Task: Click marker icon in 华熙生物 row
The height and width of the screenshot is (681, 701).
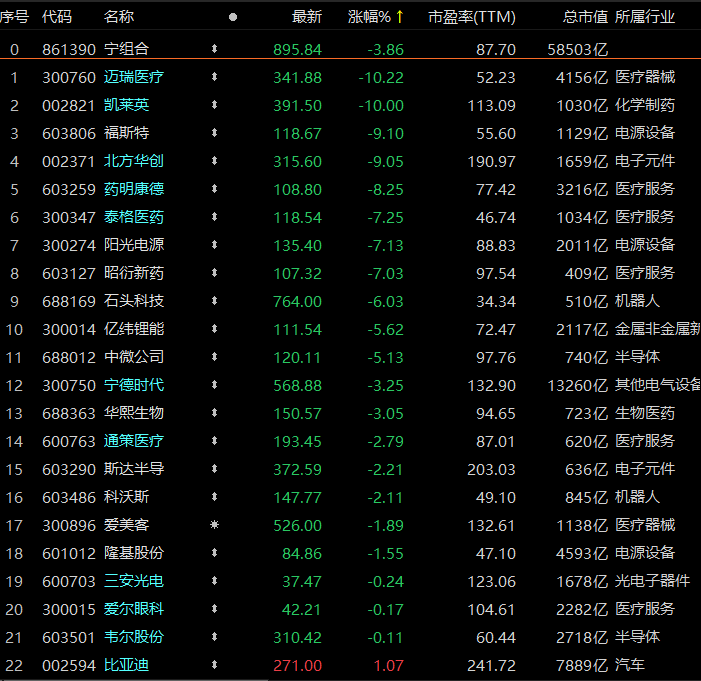Action: (215, 413)
